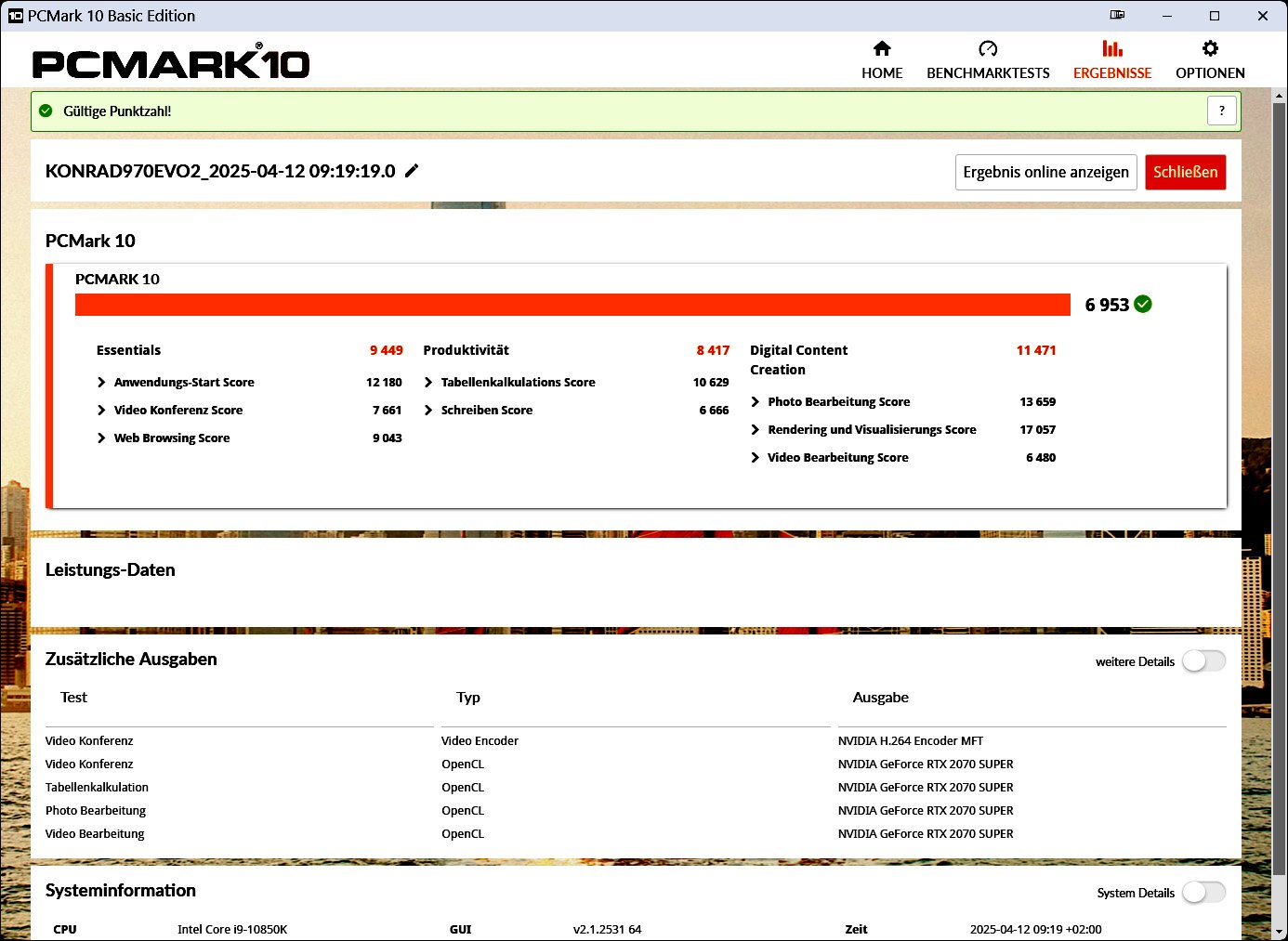
Task: Click Digital Content Creation score 11 471
Action: 1036,350
